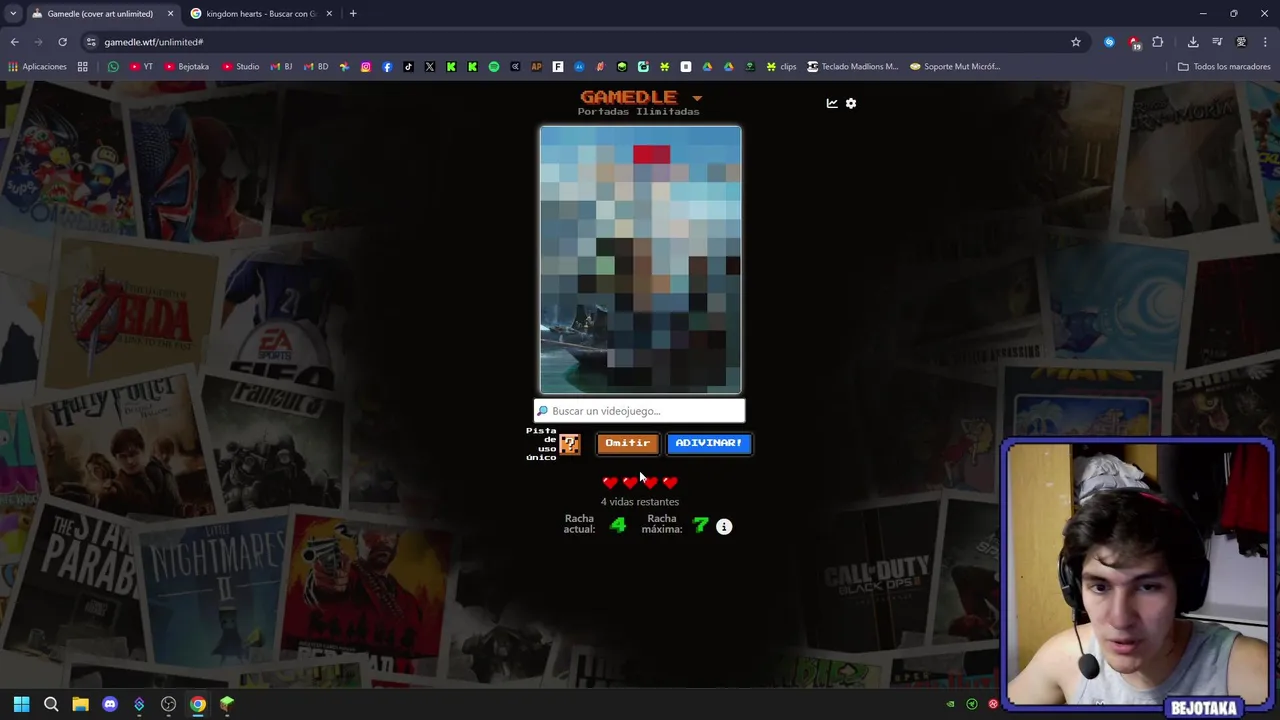Click the Omitir button

pos(627,443)
